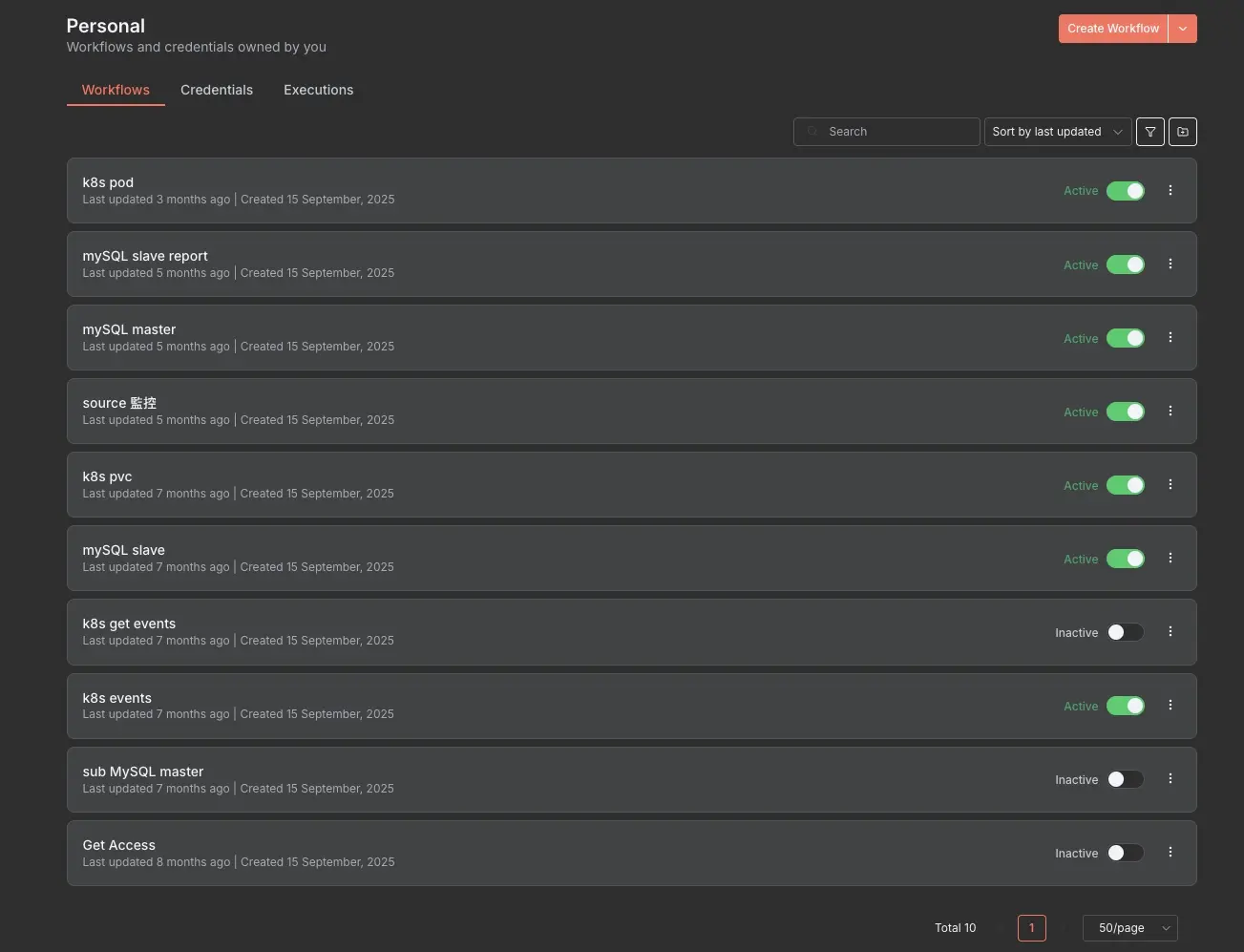Viewport: 1244px width, 952px height.
Task: Go to page 1 in pagination
Action: (1031, 928)
